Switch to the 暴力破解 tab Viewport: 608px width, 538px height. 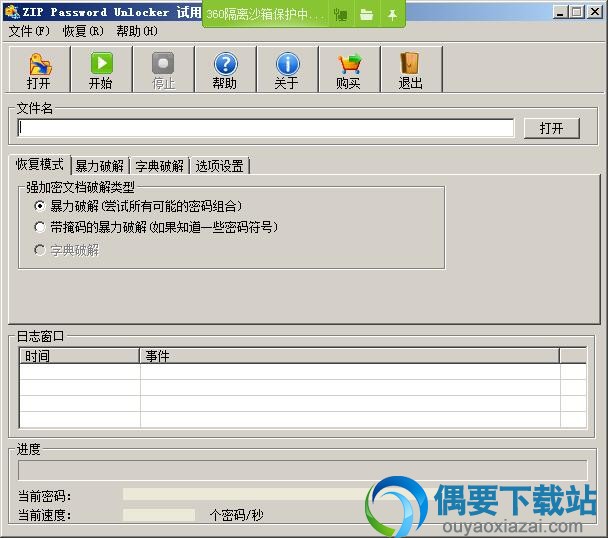[x=100, y=166]
